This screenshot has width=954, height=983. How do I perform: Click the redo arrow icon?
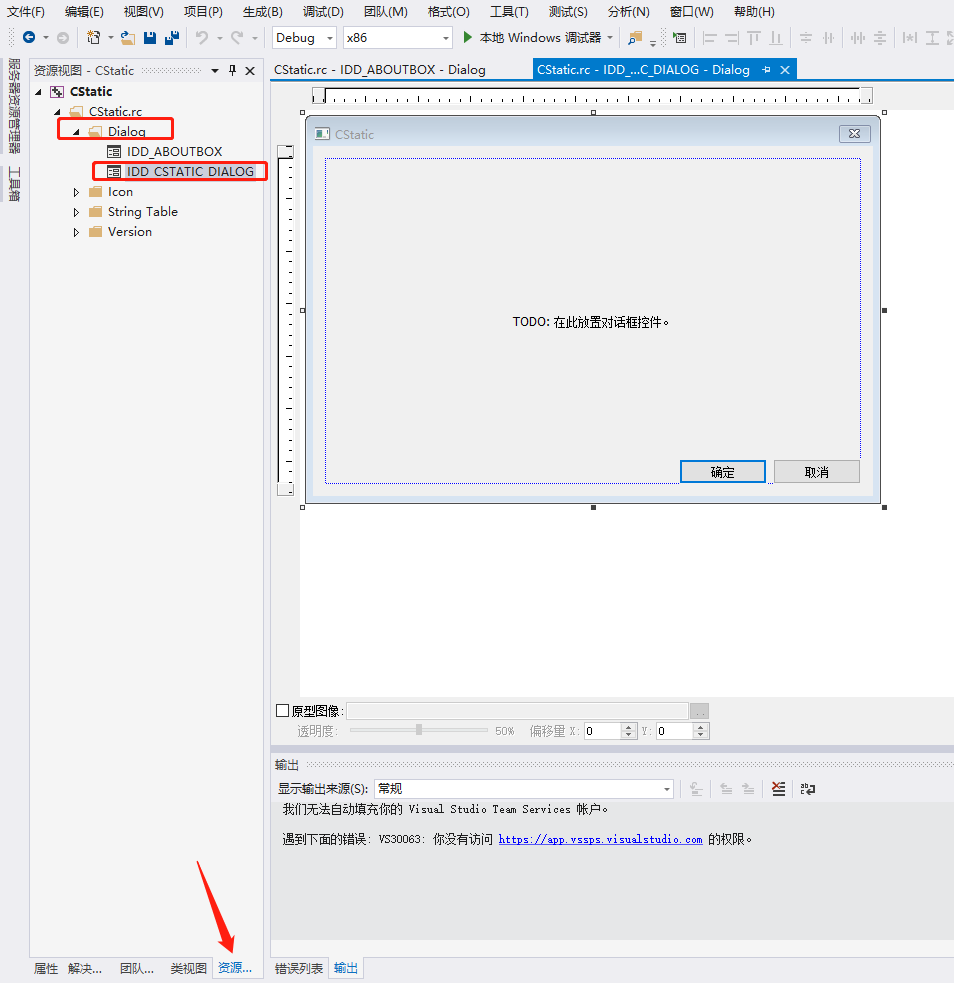[x=237, y=38]
